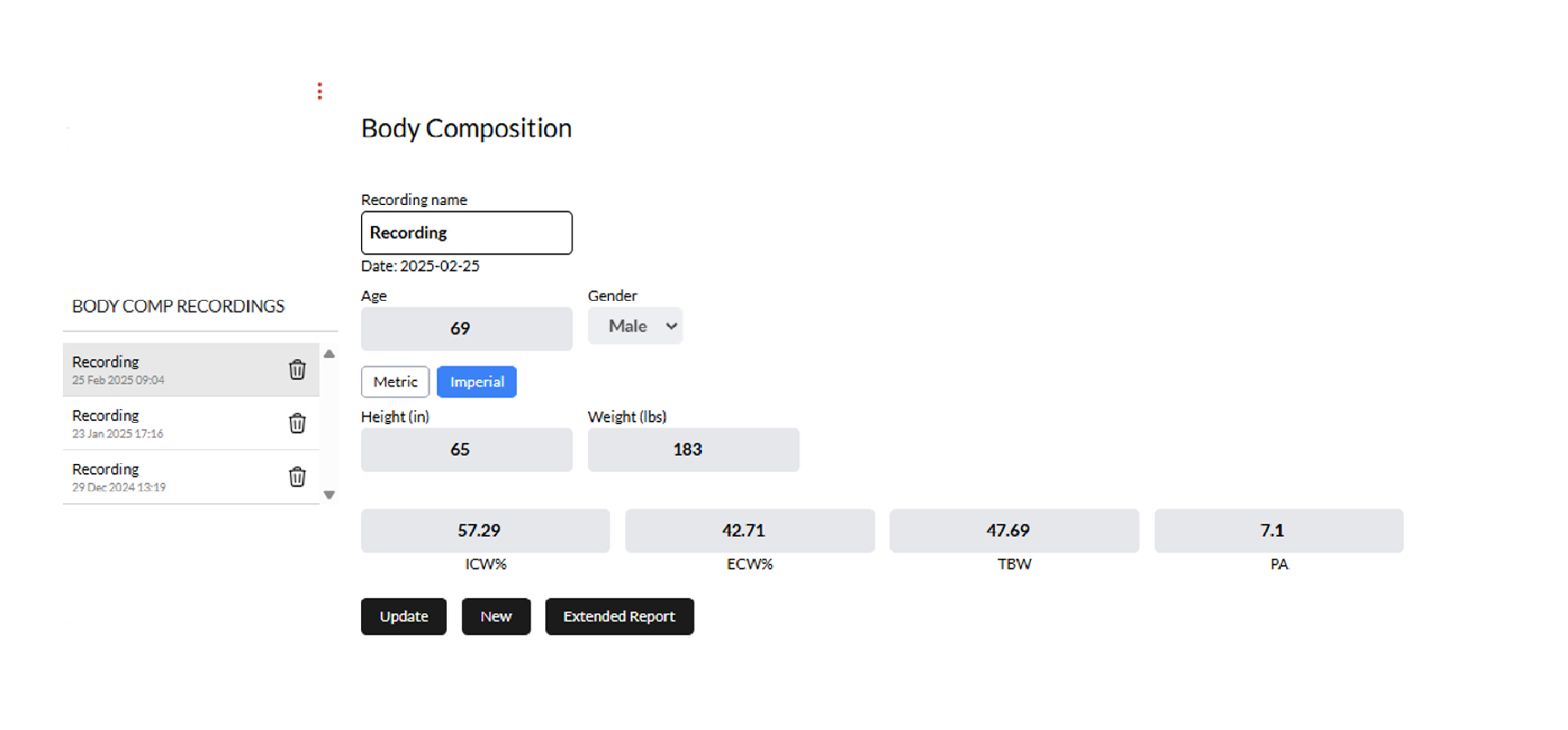1568x730 pixels.
Task: Select Imperial units
Action: (477, 382)
